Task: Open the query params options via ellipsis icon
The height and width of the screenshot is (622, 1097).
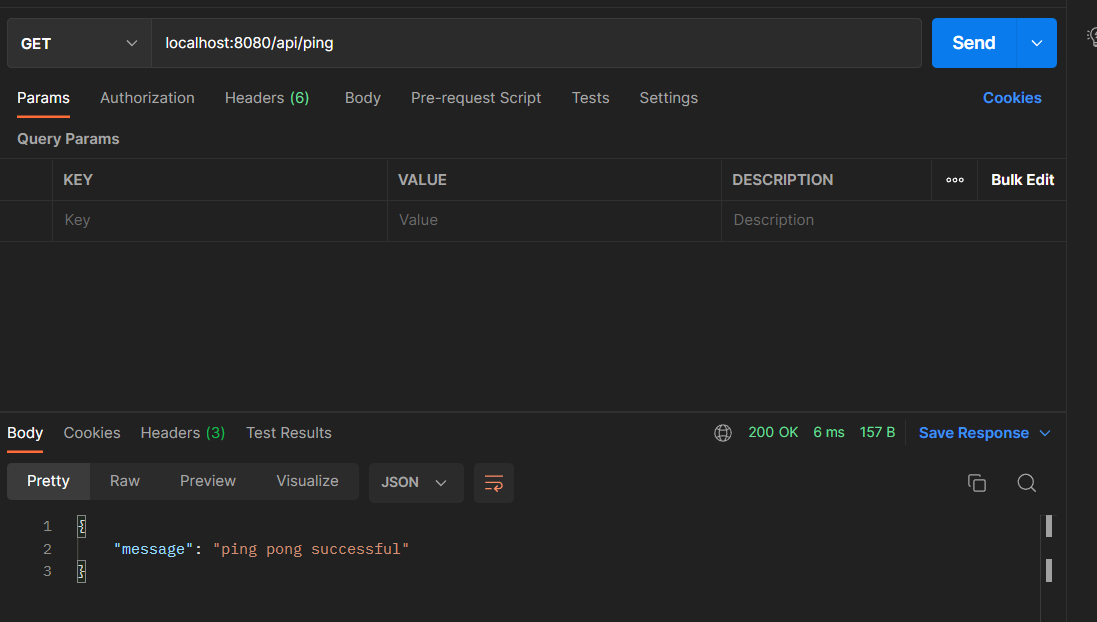Action: pos(954,180)
